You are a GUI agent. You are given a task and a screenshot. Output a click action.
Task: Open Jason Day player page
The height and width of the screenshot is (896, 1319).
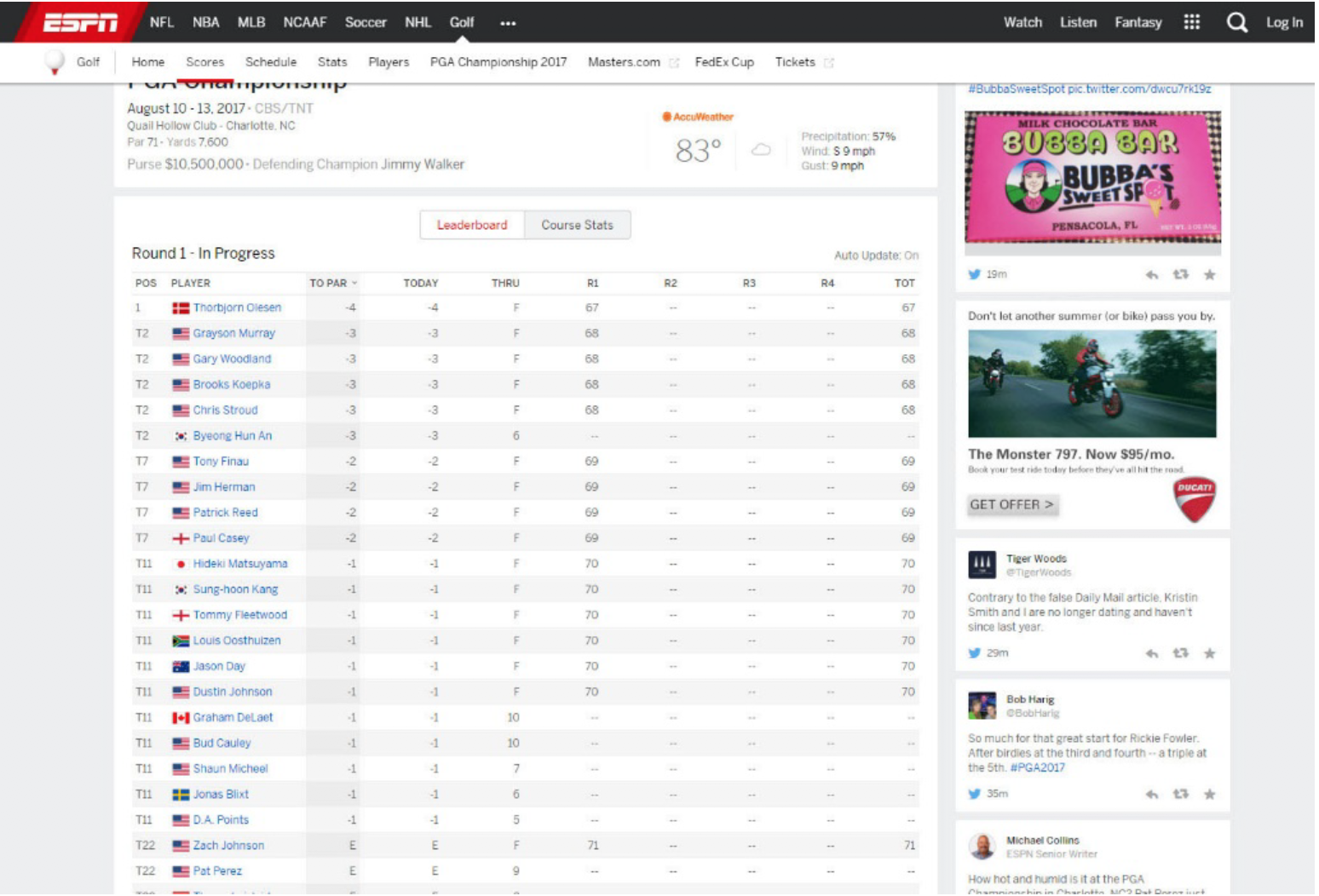(220, 668)
